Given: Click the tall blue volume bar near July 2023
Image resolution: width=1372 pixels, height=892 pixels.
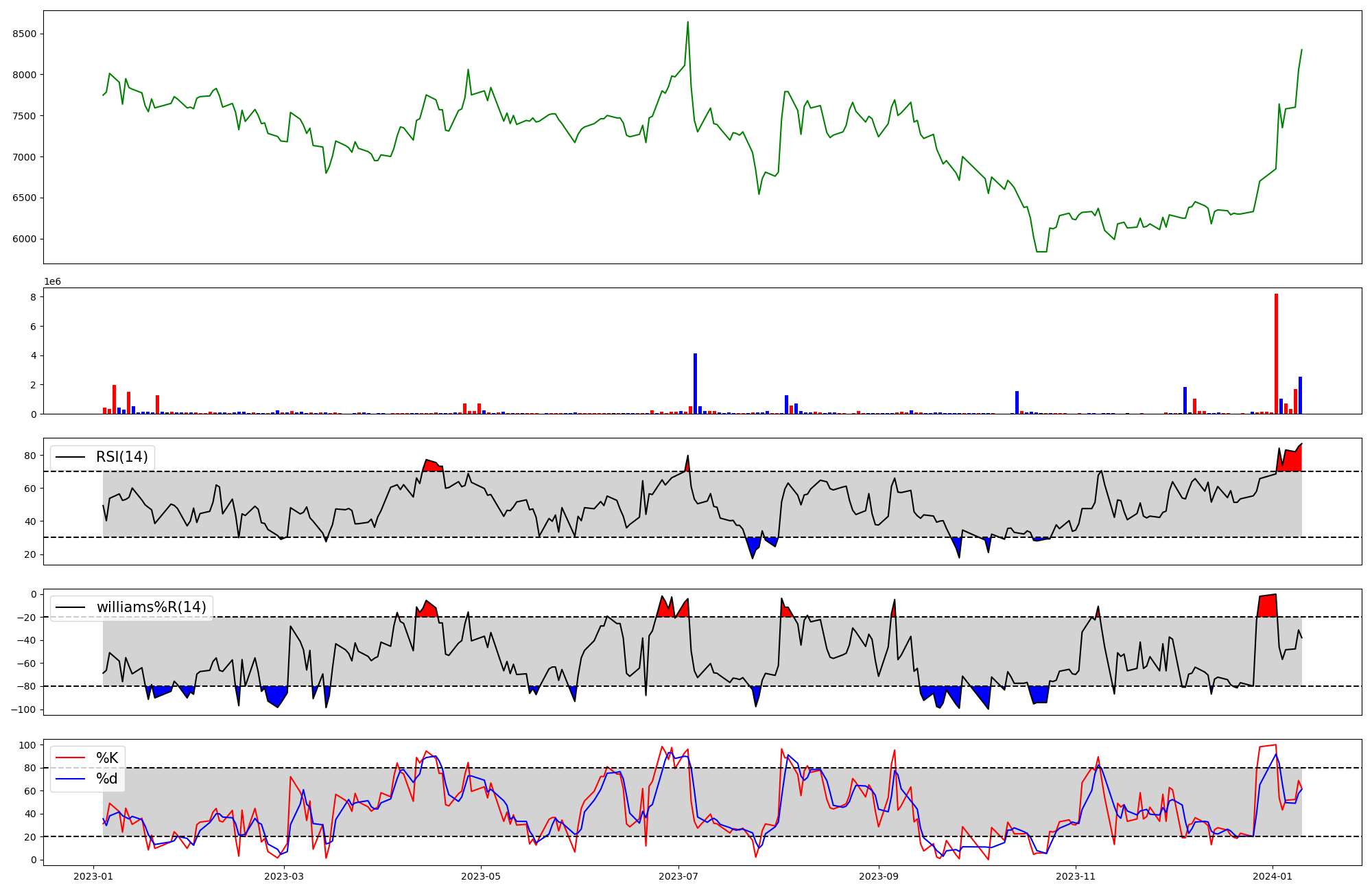Looking at the screenshot, I should point(695,384).
